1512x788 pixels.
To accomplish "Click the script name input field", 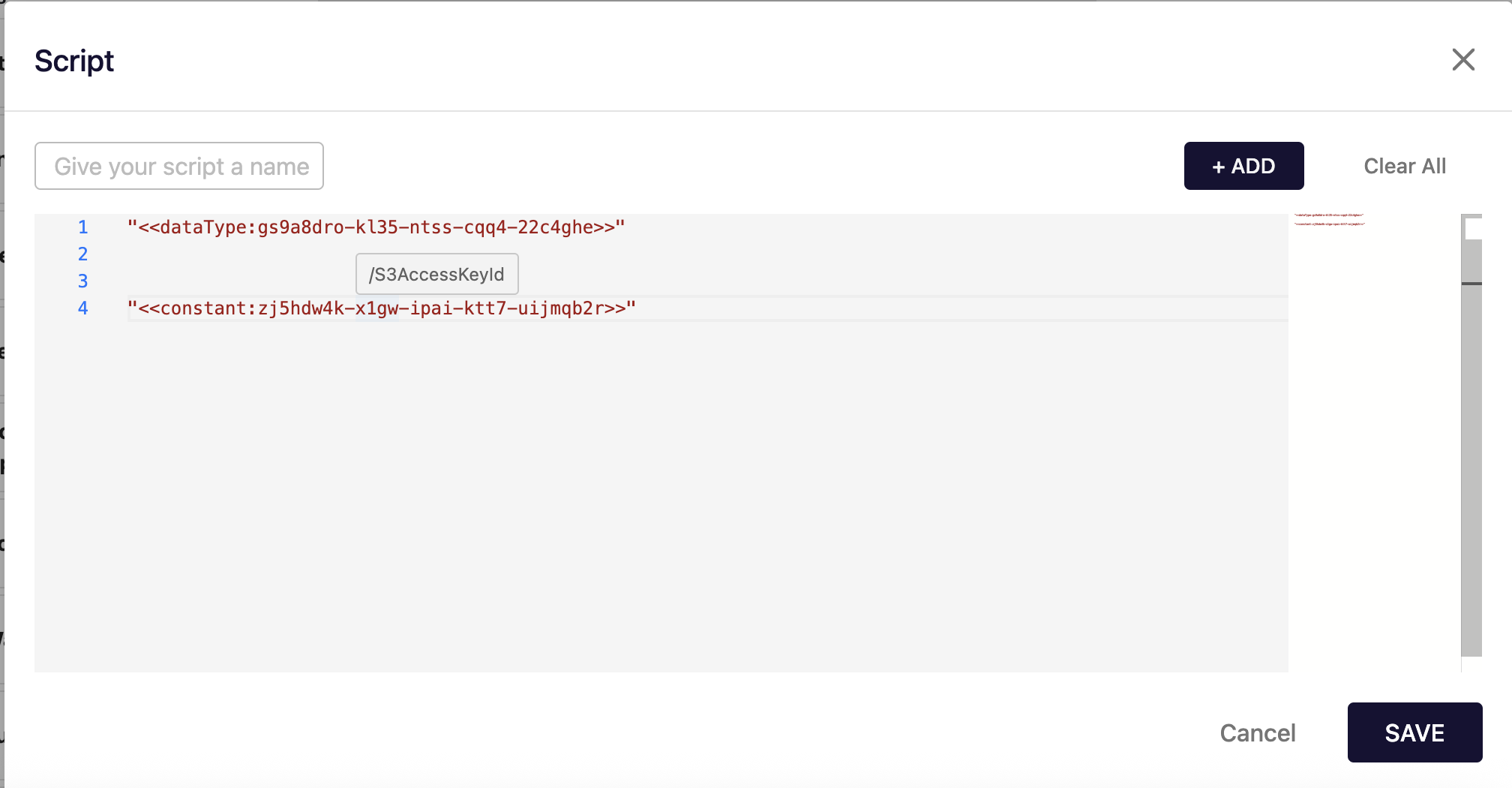I will 179,166.
